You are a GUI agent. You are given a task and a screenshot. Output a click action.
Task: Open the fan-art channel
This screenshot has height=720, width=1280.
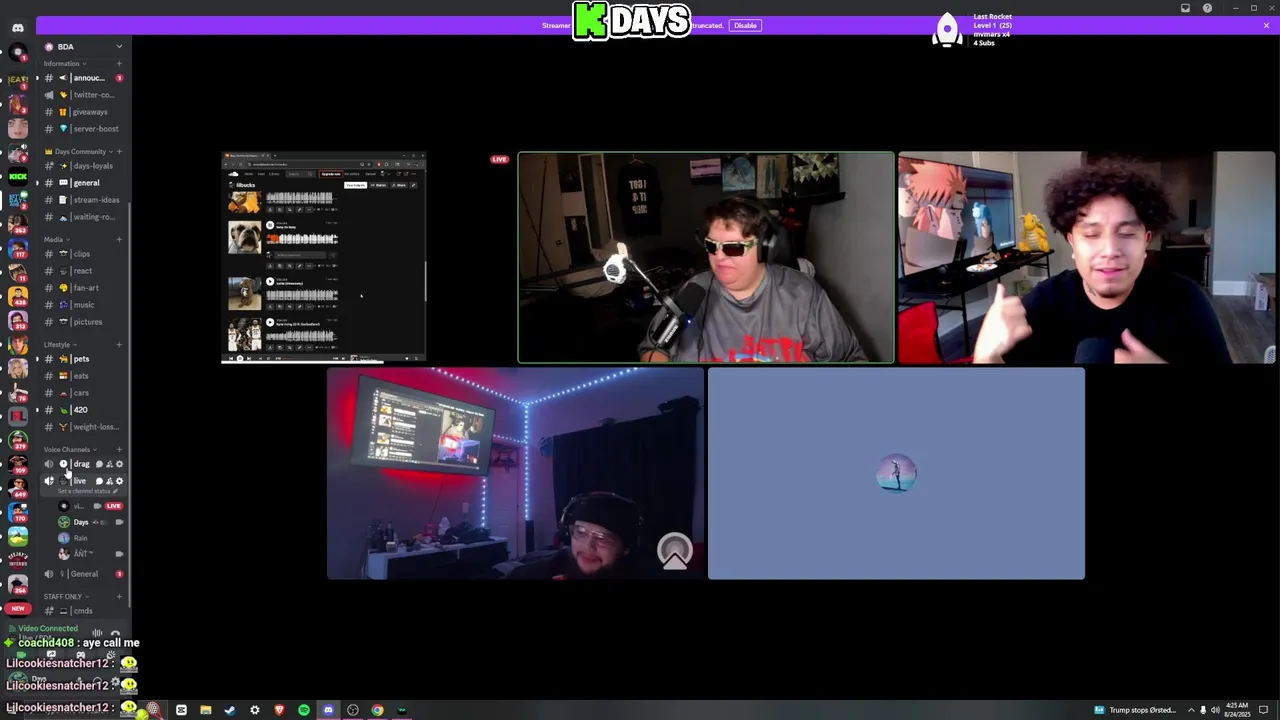tap(84, 288)
